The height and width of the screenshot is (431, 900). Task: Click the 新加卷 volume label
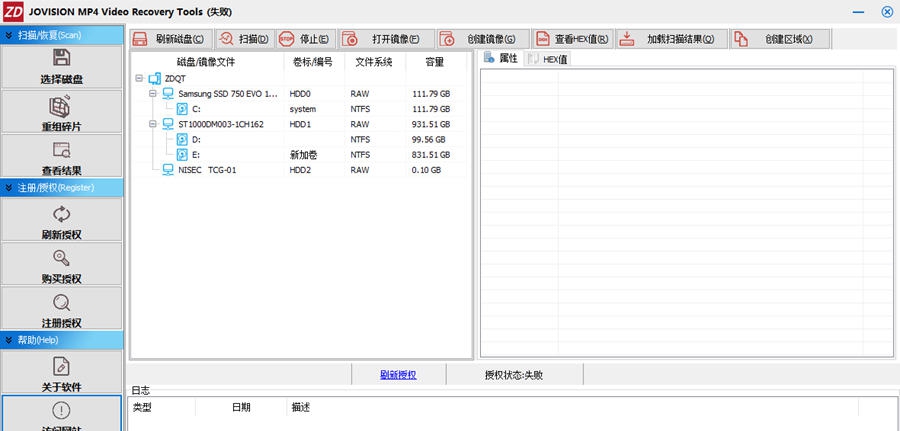click(x=304, y=155)
